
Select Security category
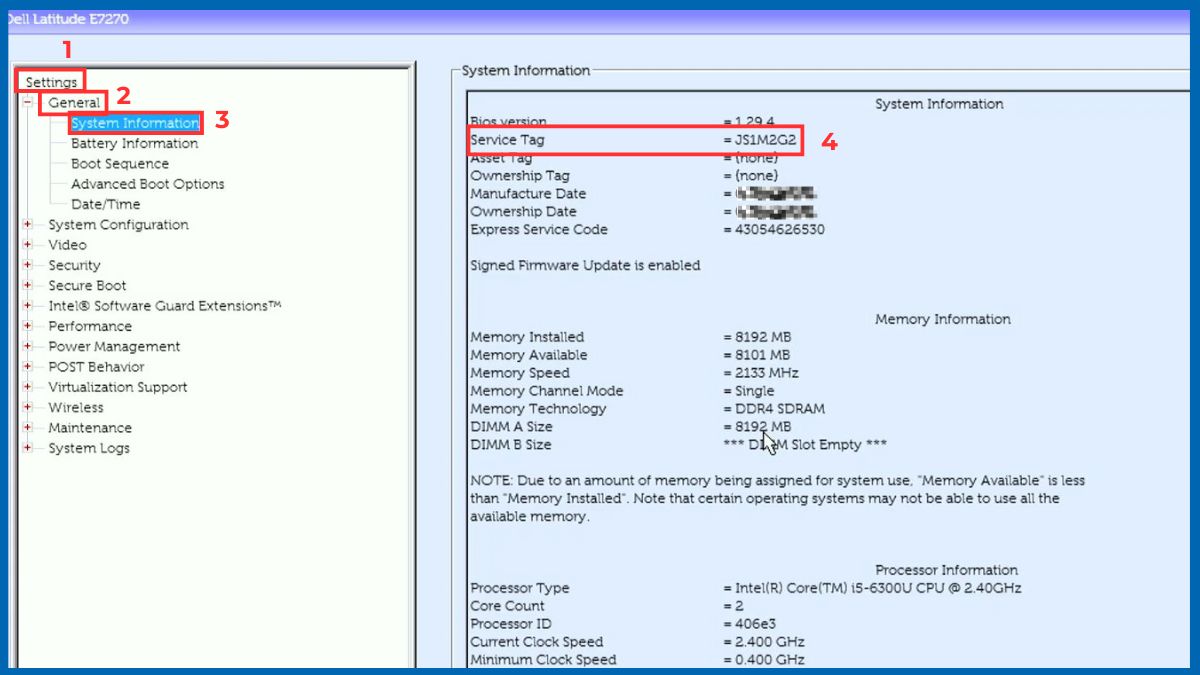[x=74, y=265]
